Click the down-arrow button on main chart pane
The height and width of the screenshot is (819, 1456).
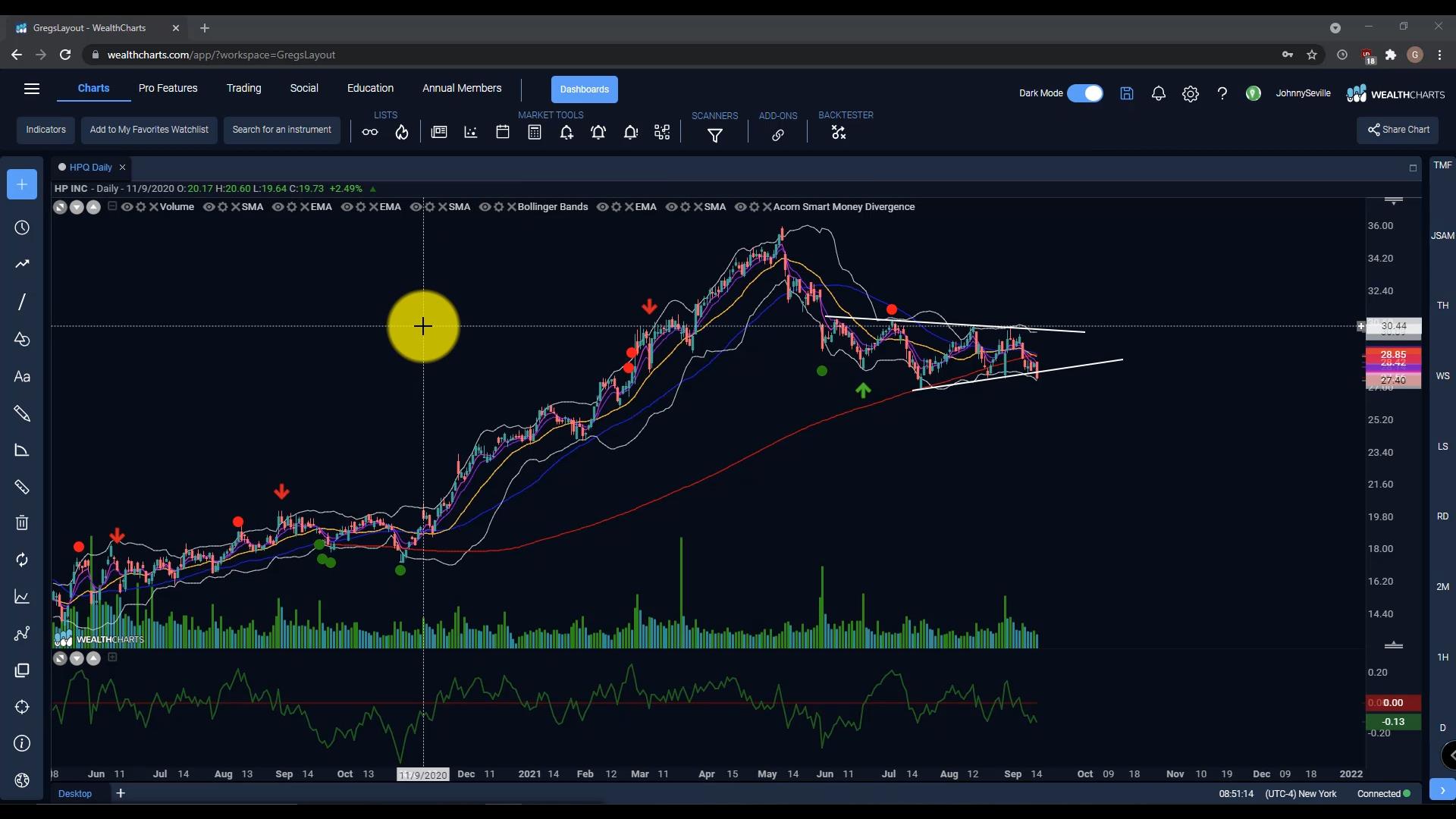(x=77, y=207)
